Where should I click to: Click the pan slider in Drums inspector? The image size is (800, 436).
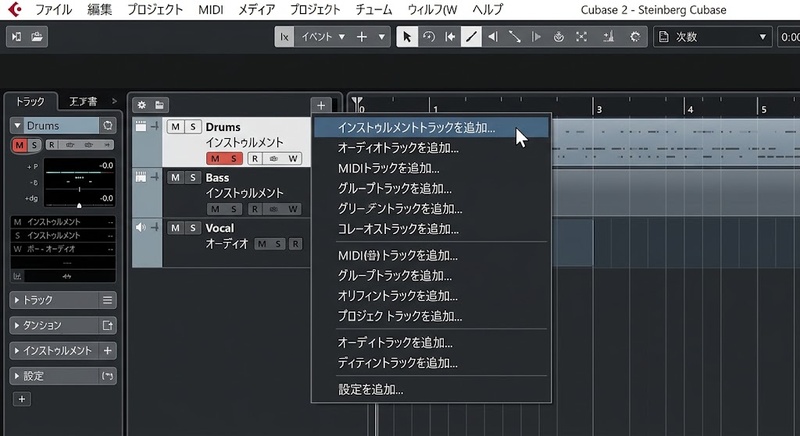(79, 189)
